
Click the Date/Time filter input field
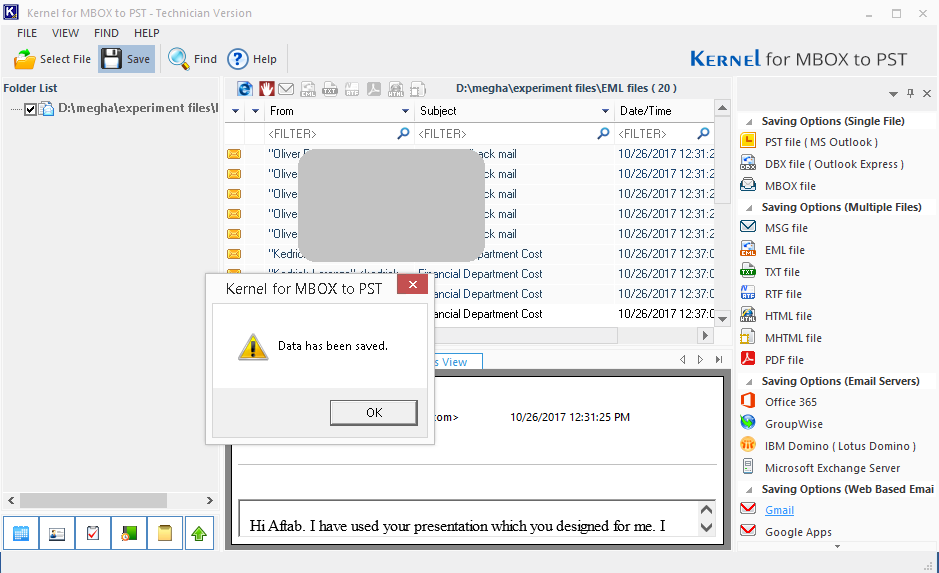[664, 134]
